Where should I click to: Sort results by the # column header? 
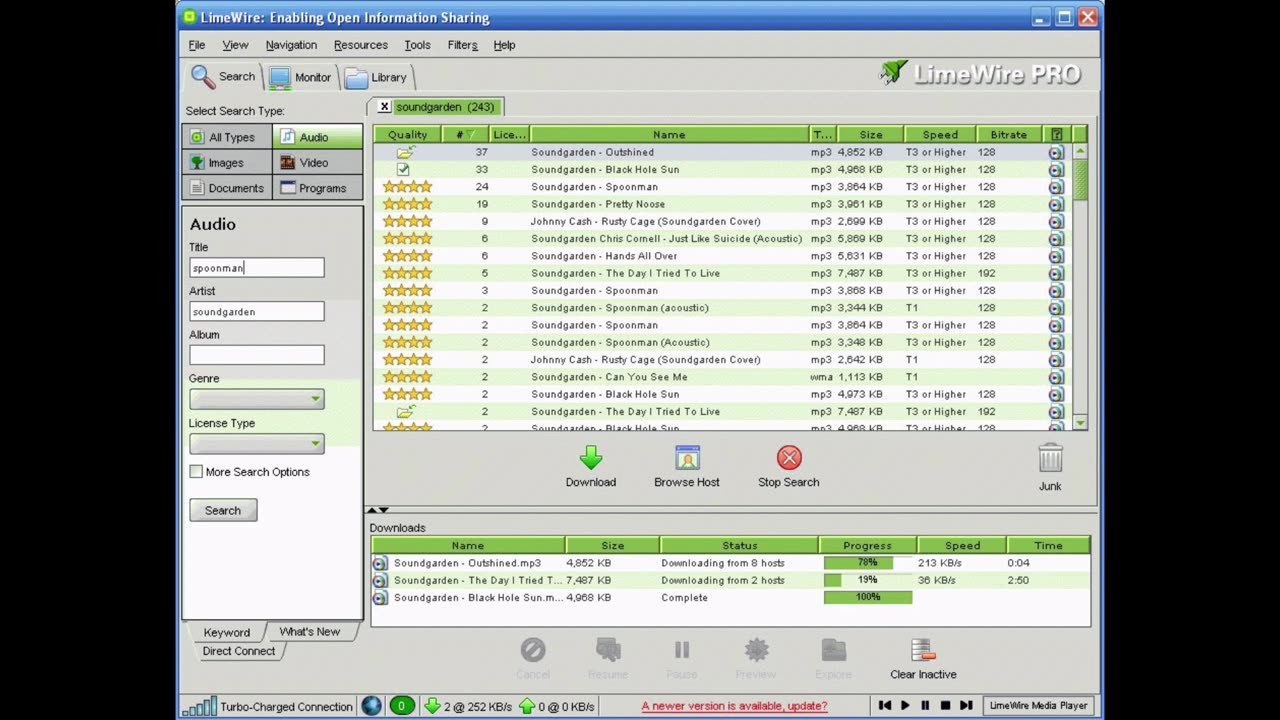tap(465, 134)
